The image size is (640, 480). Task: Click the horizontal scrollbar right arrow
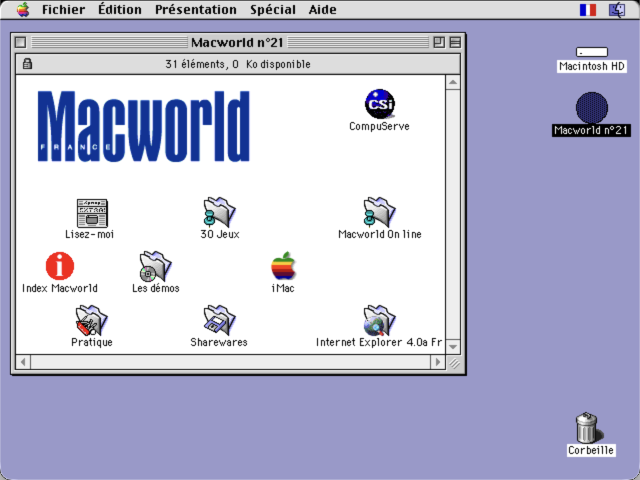click(438, 362)
